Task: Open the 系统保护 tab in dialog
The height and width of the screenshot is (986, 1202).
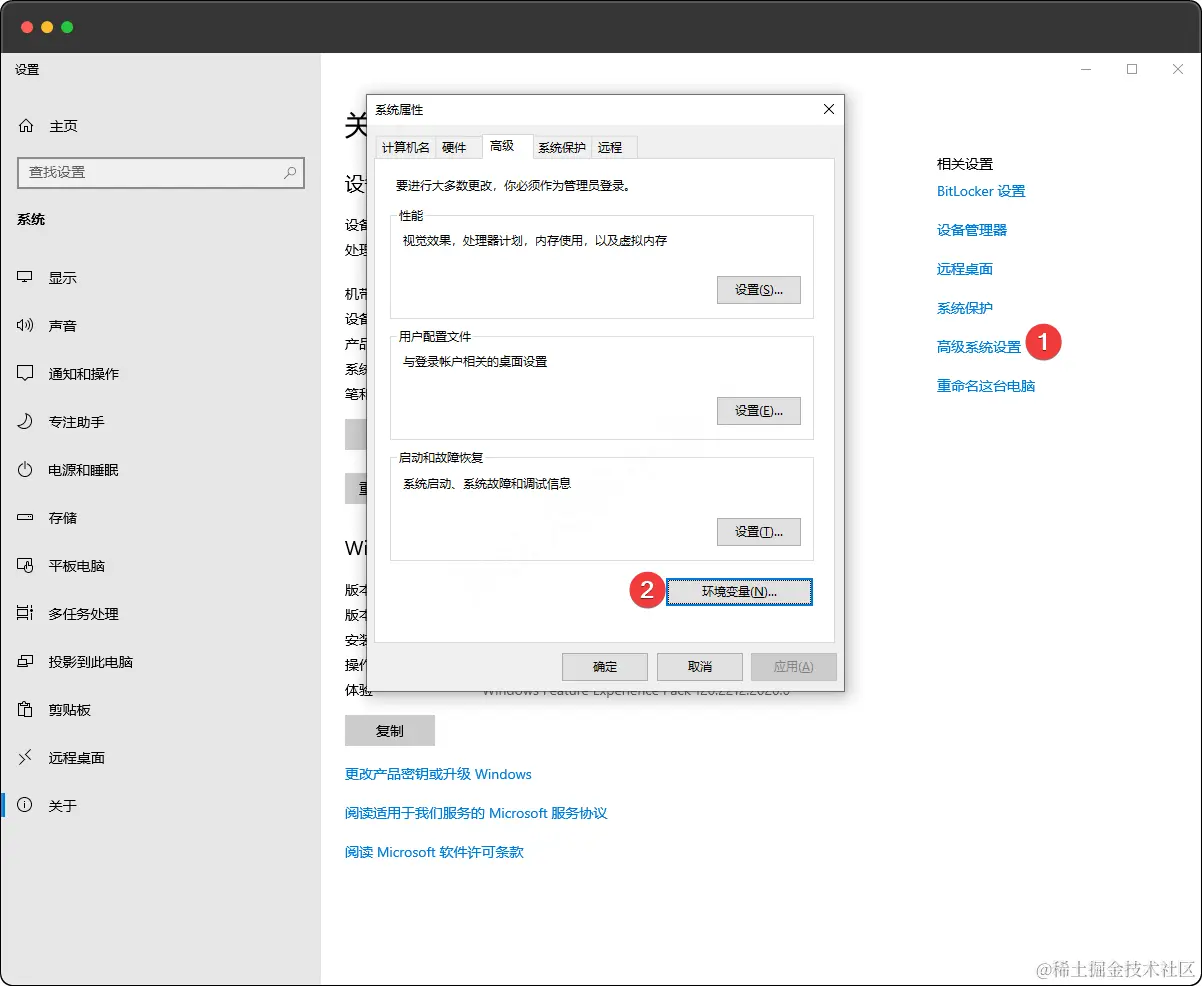Action: (x=562, y=147)
